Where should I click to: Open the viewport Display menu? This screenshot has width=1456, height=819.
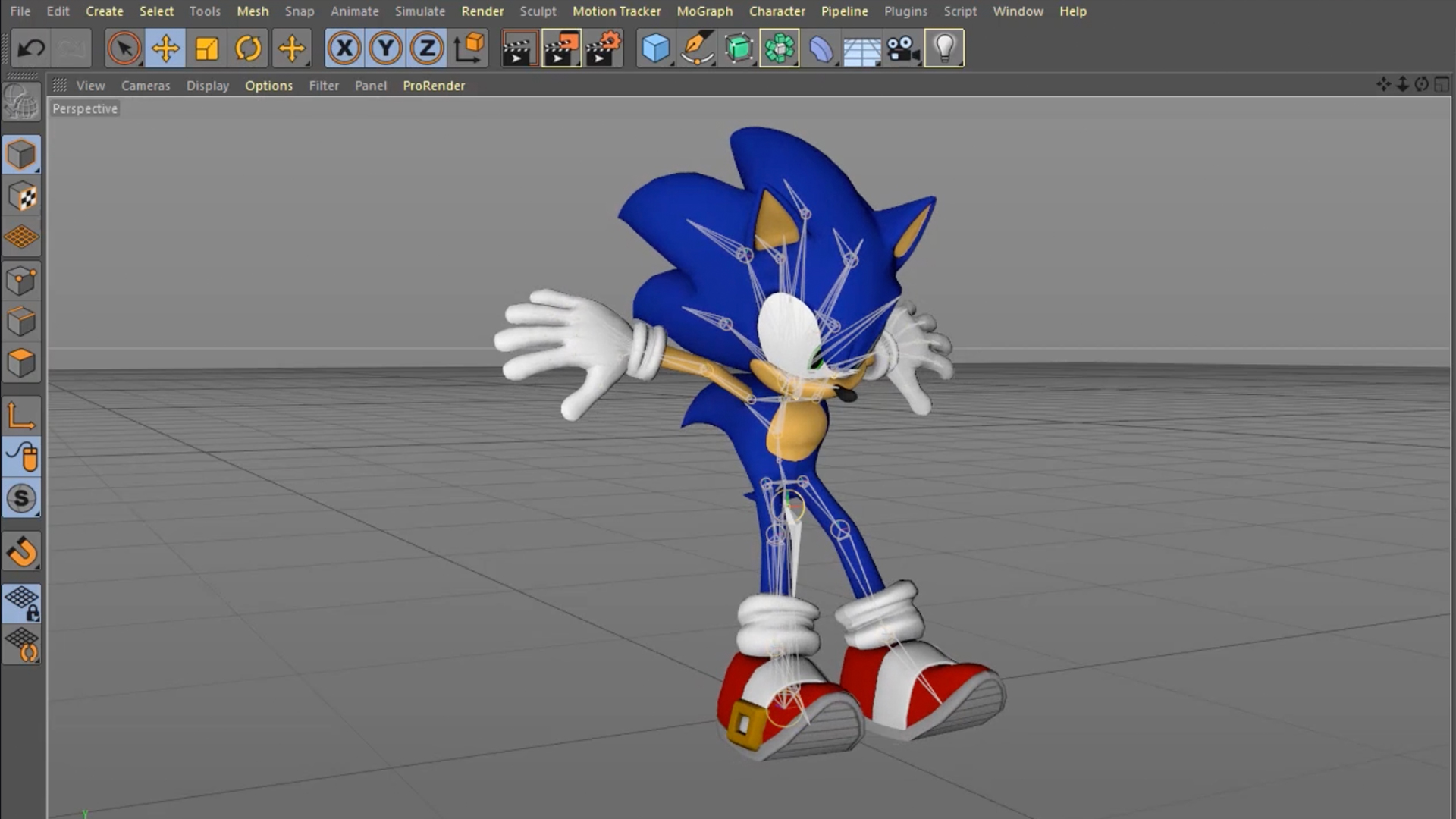pyautogui.click(x=207, y=86)
